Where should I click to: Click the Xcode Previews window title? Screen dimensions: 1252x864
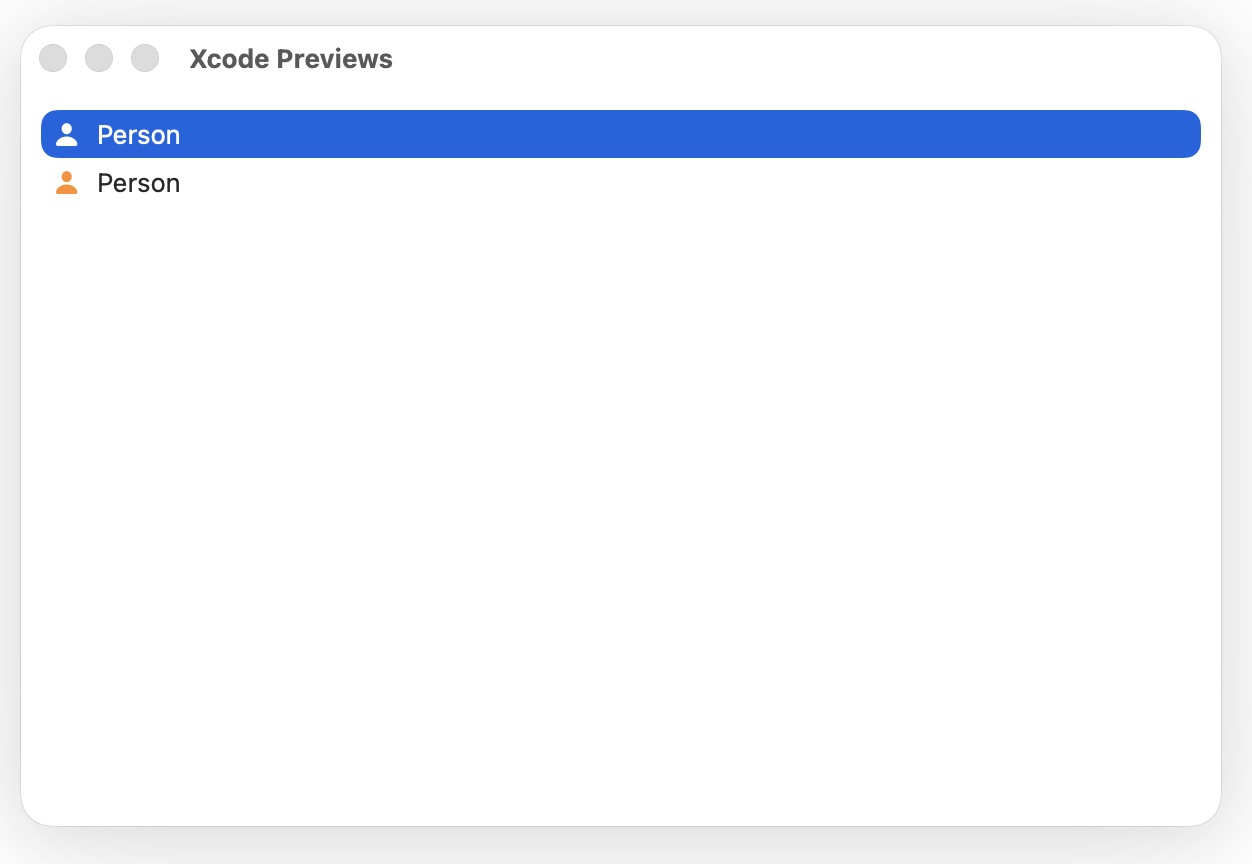click(291, 59)
